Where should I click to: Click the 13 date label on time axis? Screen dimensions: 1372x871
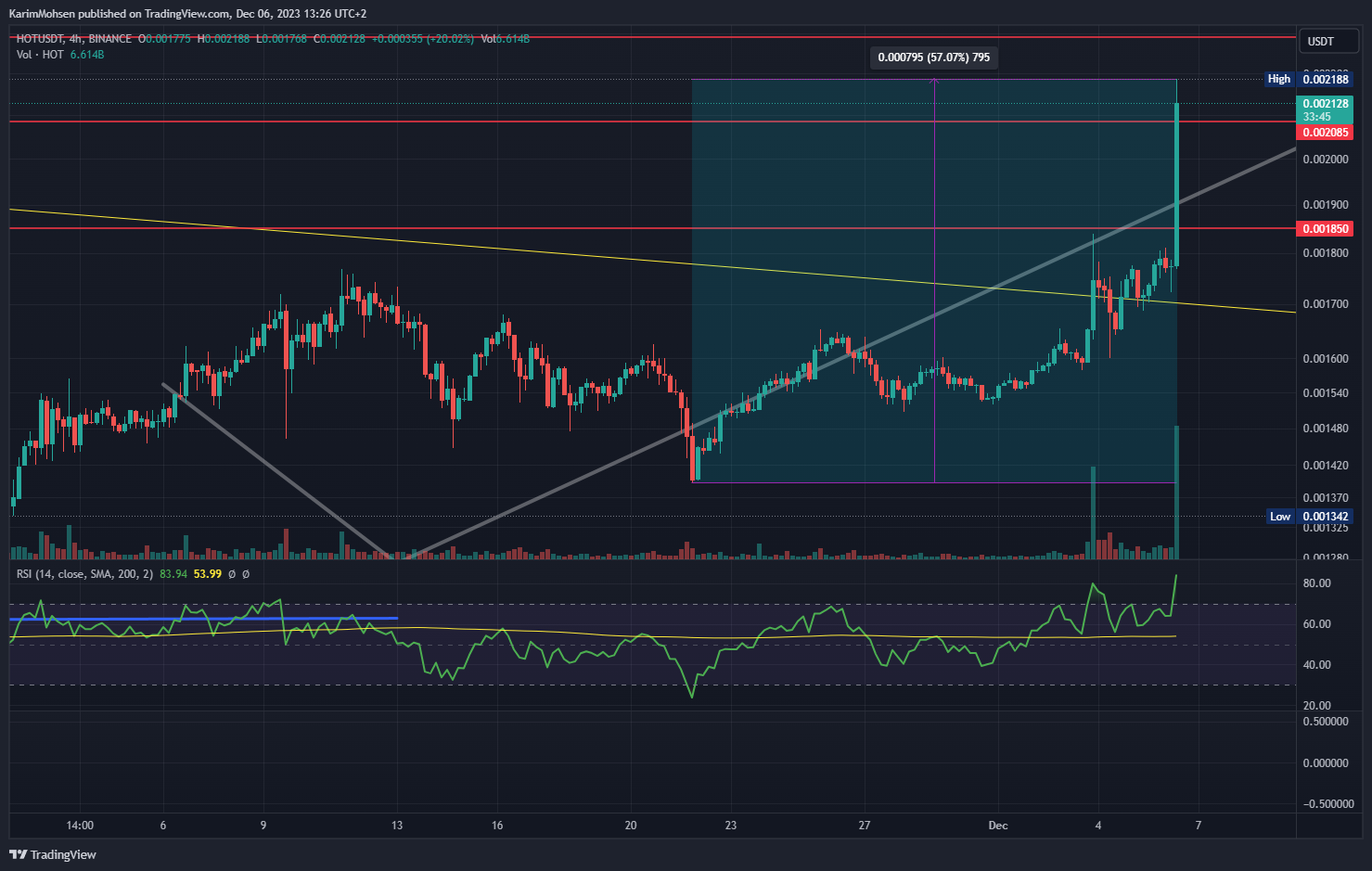point(397,826)
